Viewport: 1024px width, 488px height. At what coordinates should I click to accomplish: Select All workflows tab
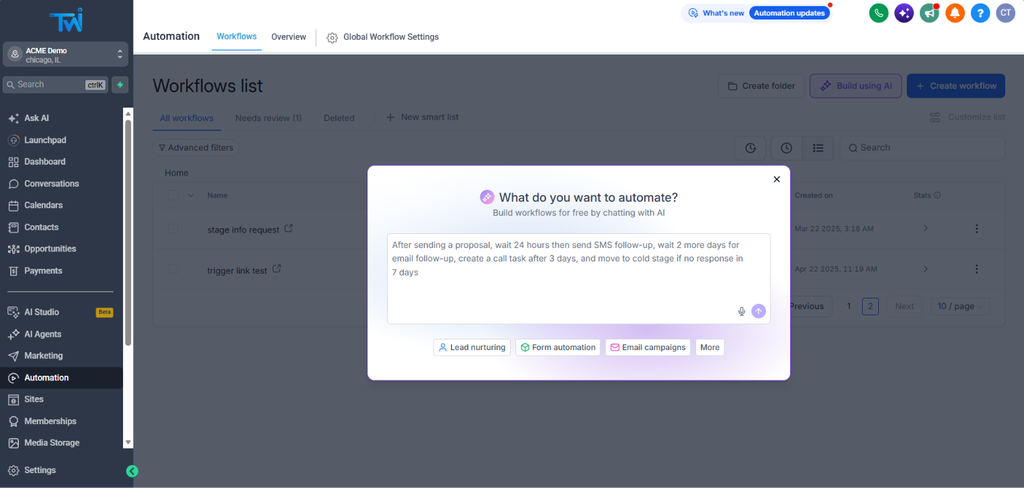(187, 118)
